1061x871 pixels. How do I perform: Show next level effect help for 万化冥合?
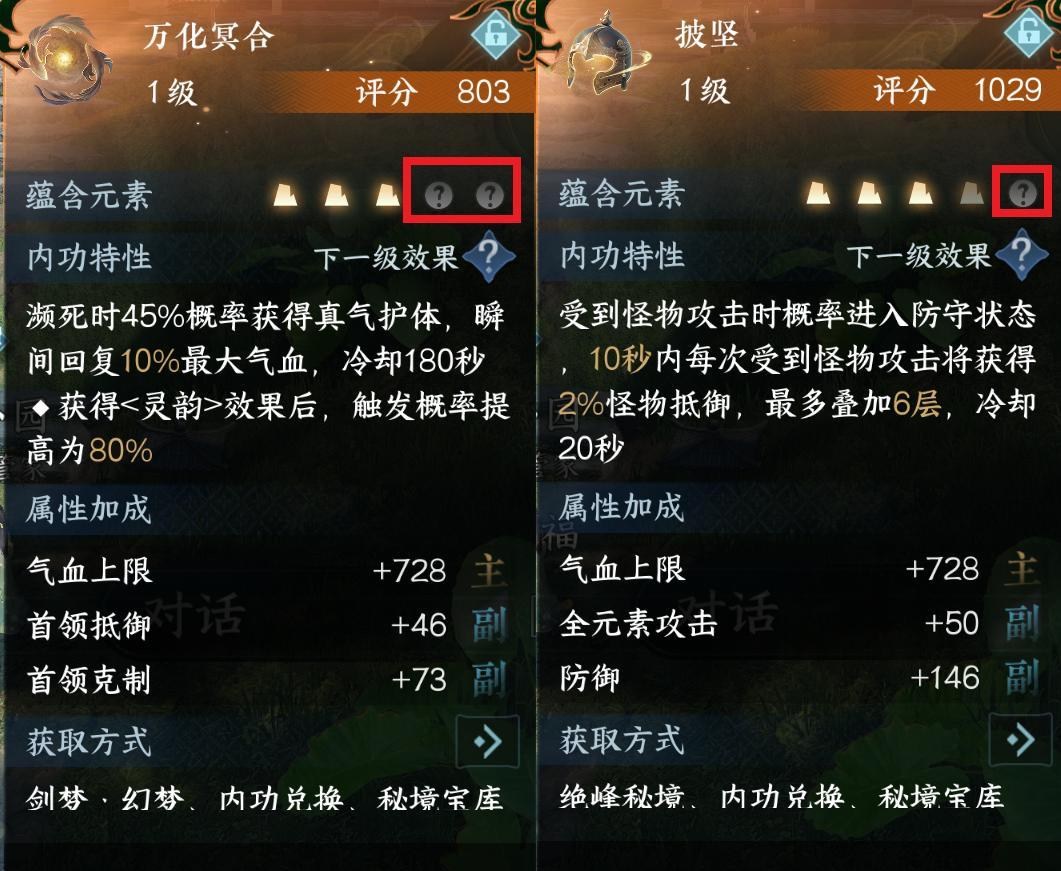click(490, 256)
